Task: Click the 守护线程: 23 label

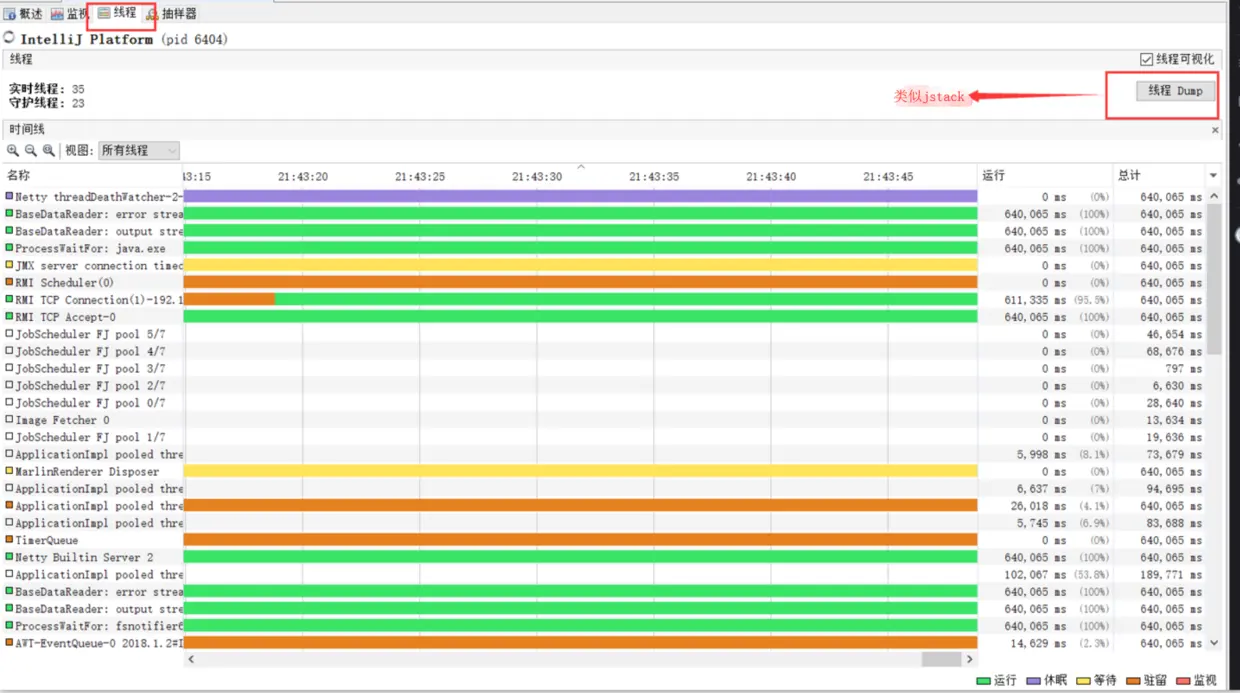Action: pyautogui.click(x=46, y=103)
